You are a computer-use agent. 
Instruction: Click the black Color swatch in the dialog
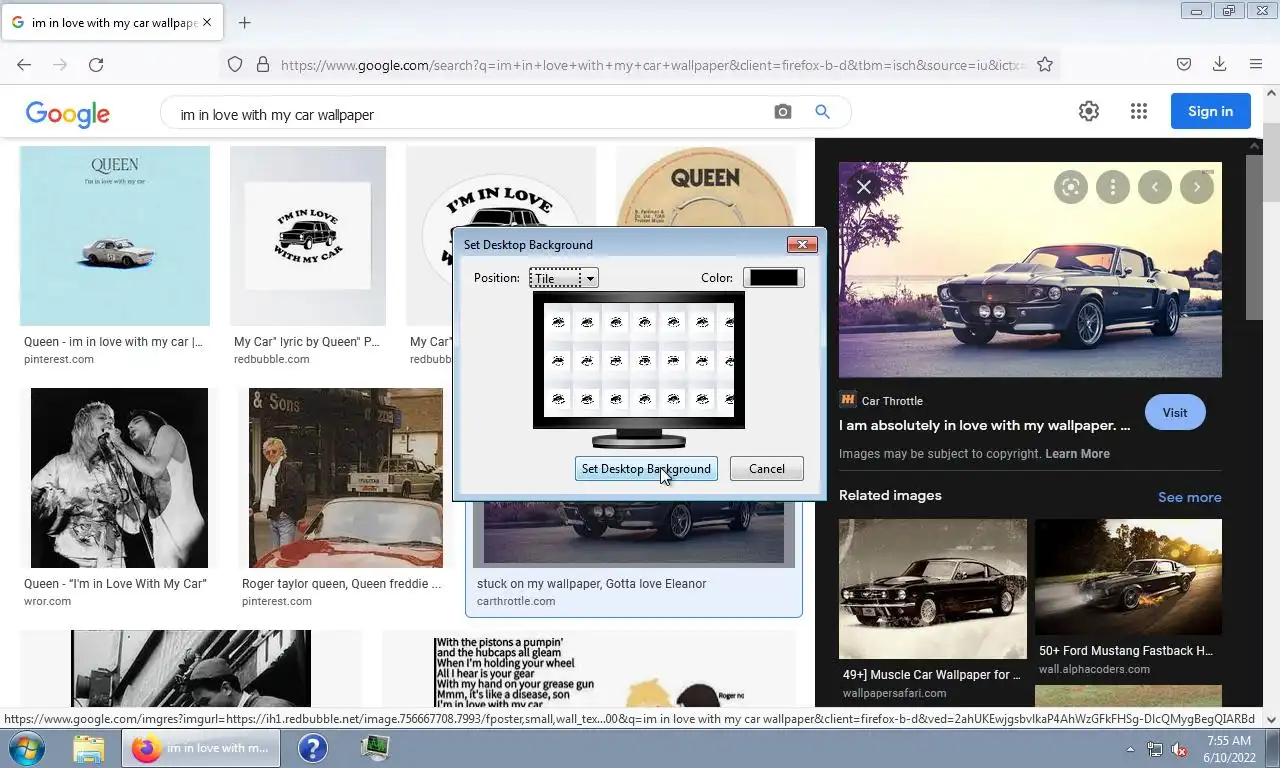point(773,278)
